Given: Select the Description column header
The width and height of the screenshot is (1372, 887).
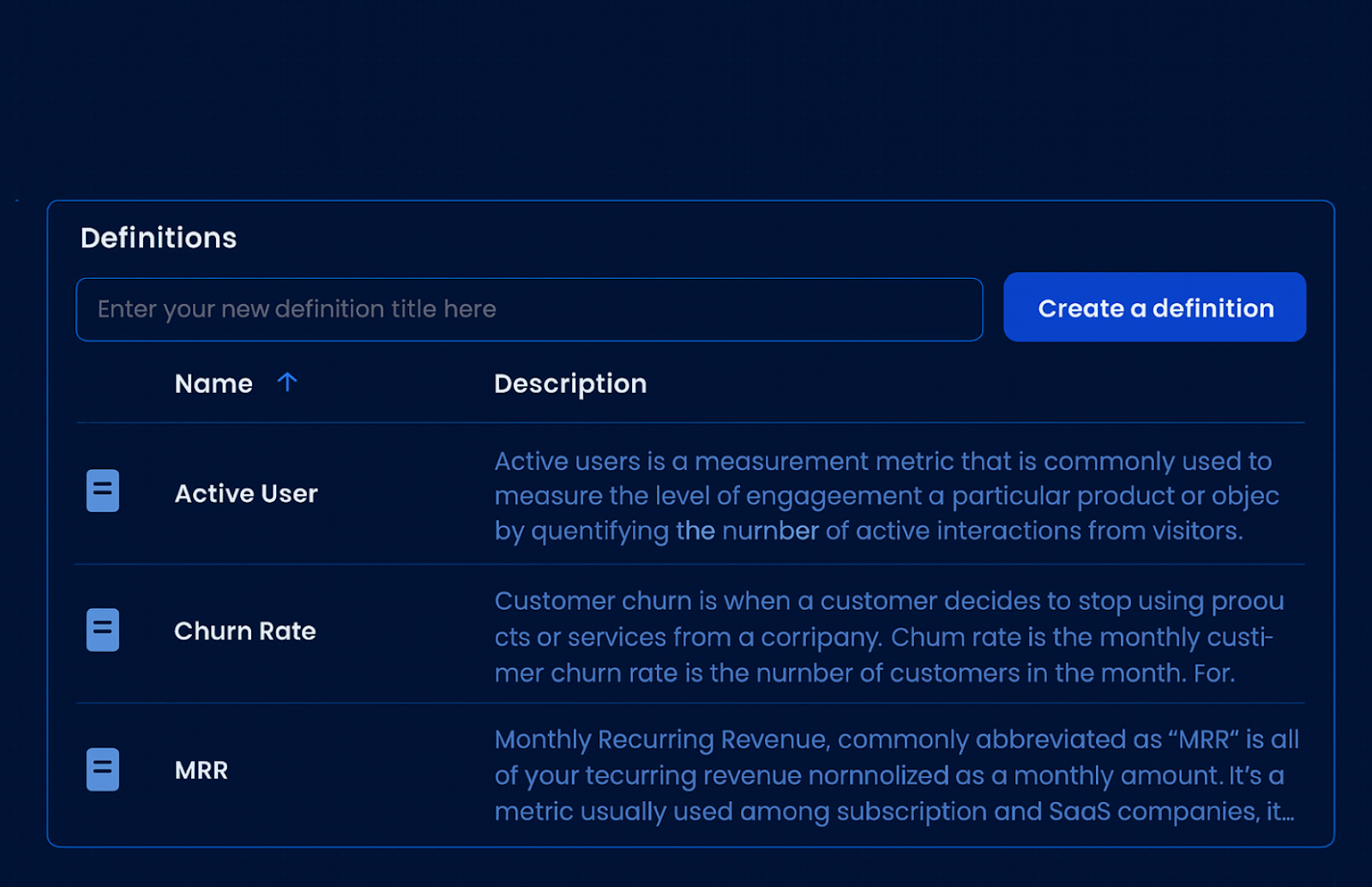Looking at the screenshot, I should click(x=569, y=383).
